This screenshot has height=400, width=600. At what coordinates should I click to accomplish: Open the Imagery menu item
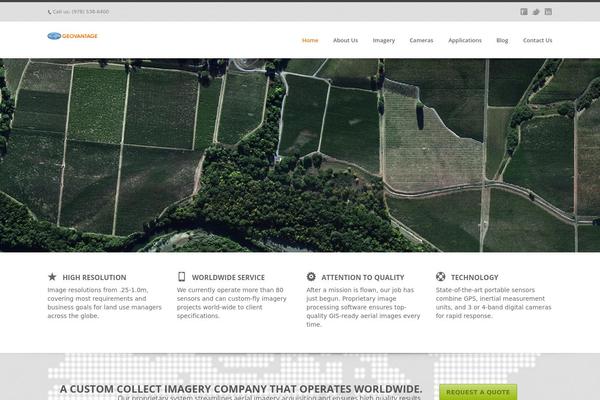pos(384,40)
